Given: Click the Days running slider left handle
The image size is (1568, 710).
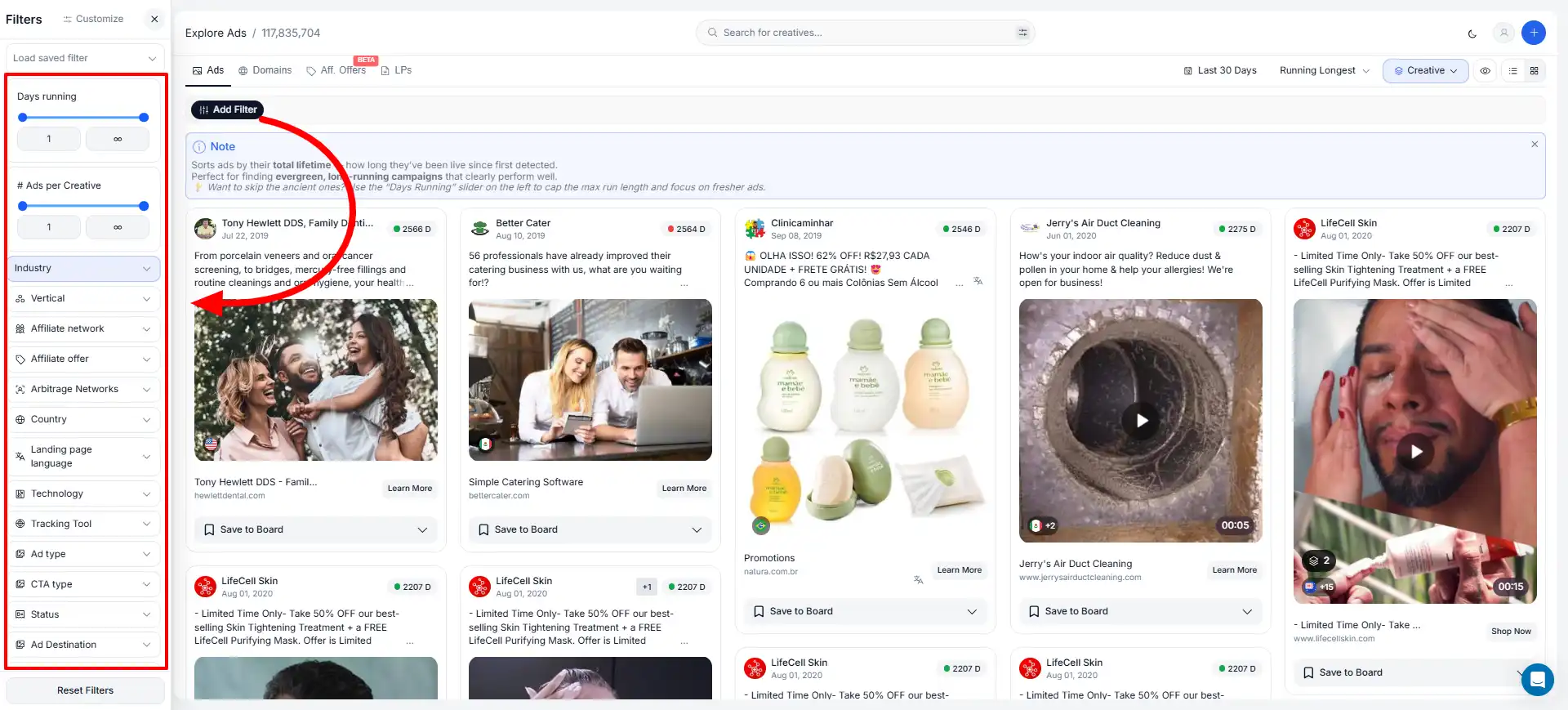Looking at the screenshot, I should tap(23, 118).
